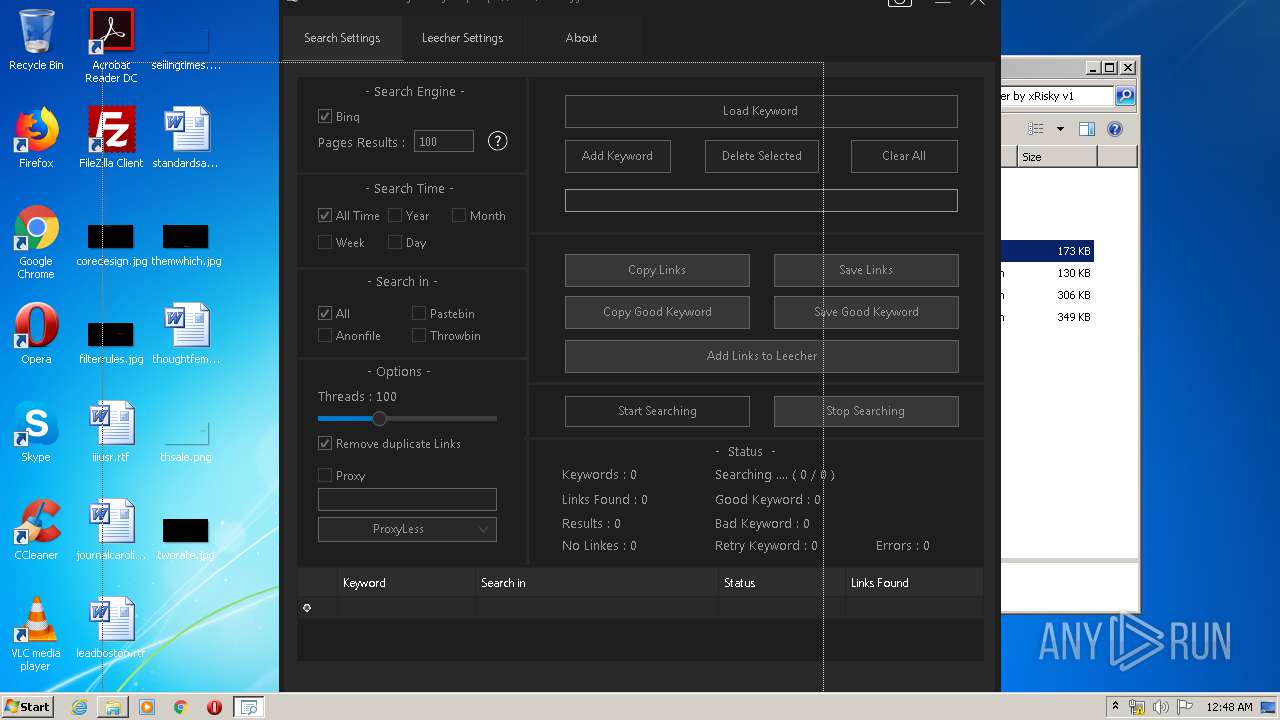Select thsale.png file on desktop
Image resolution: width=1280 pixels, height=720 pixels.
tap(186, 442)
